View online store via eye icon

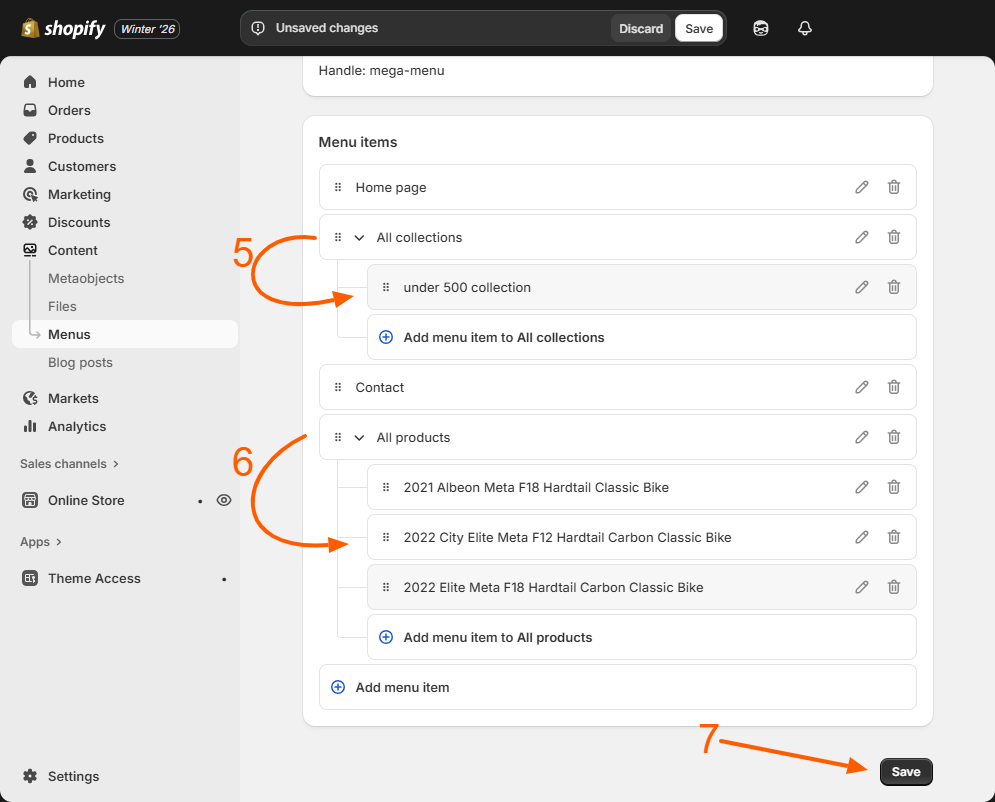coord(223,500)
